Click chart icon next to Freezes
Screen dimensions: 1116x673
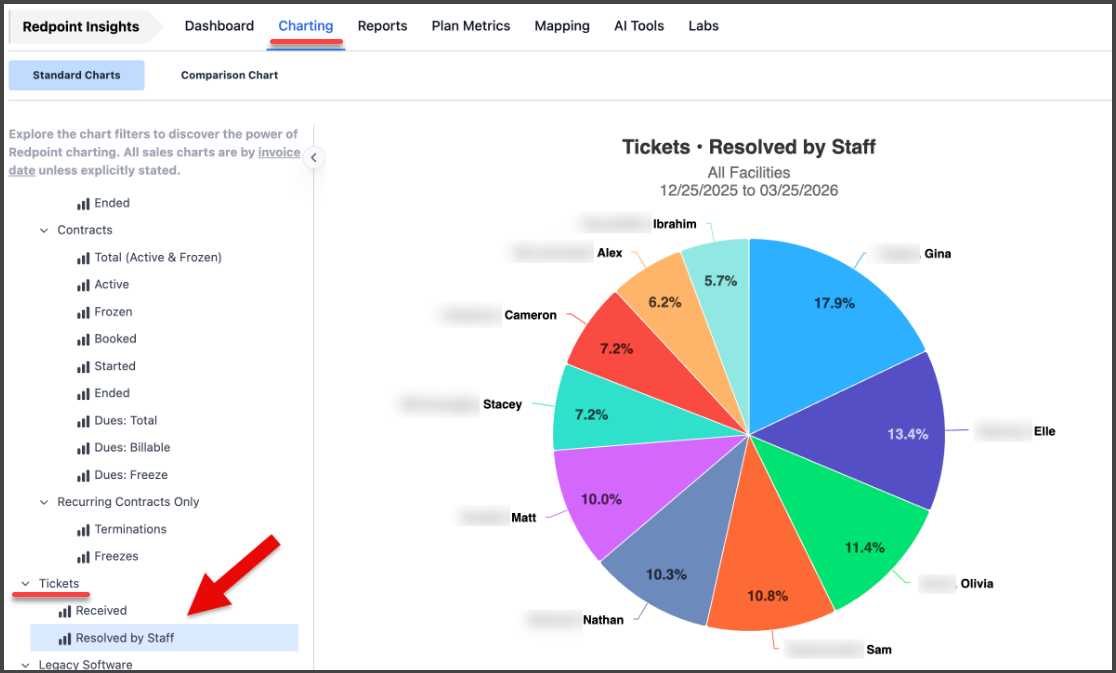pos(83,557)
